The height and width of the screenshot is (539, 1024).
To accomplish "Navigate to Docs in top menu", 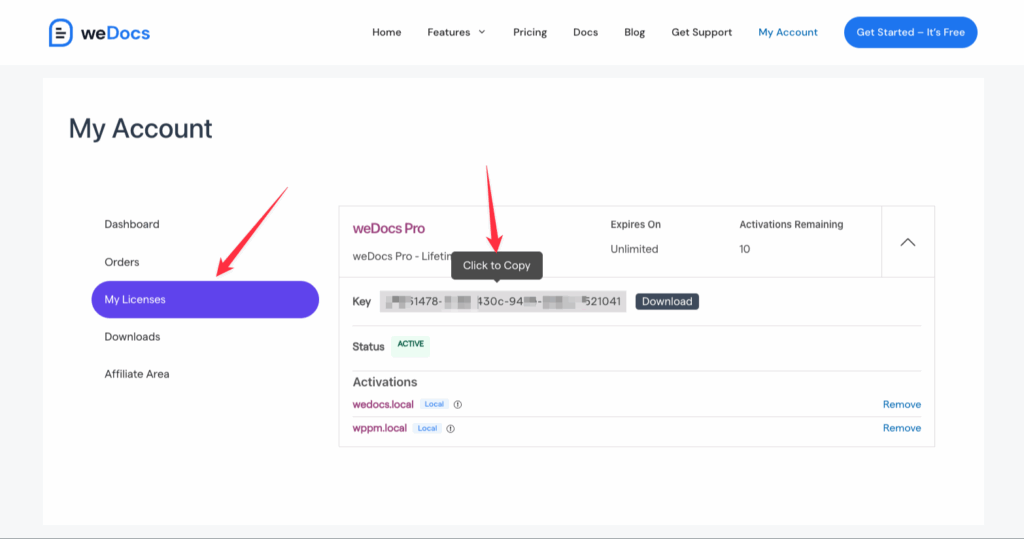I will (x=585, y=32).
